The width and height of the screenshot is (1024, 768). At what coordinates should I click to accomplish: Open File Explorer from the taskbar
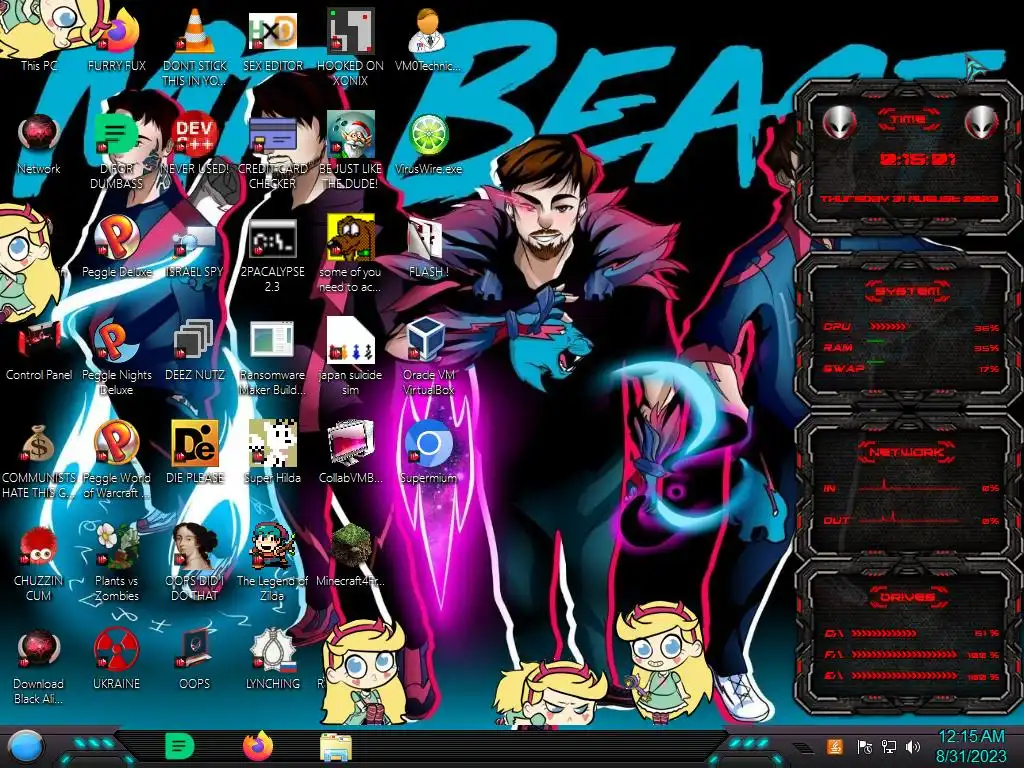click(336, 747)
